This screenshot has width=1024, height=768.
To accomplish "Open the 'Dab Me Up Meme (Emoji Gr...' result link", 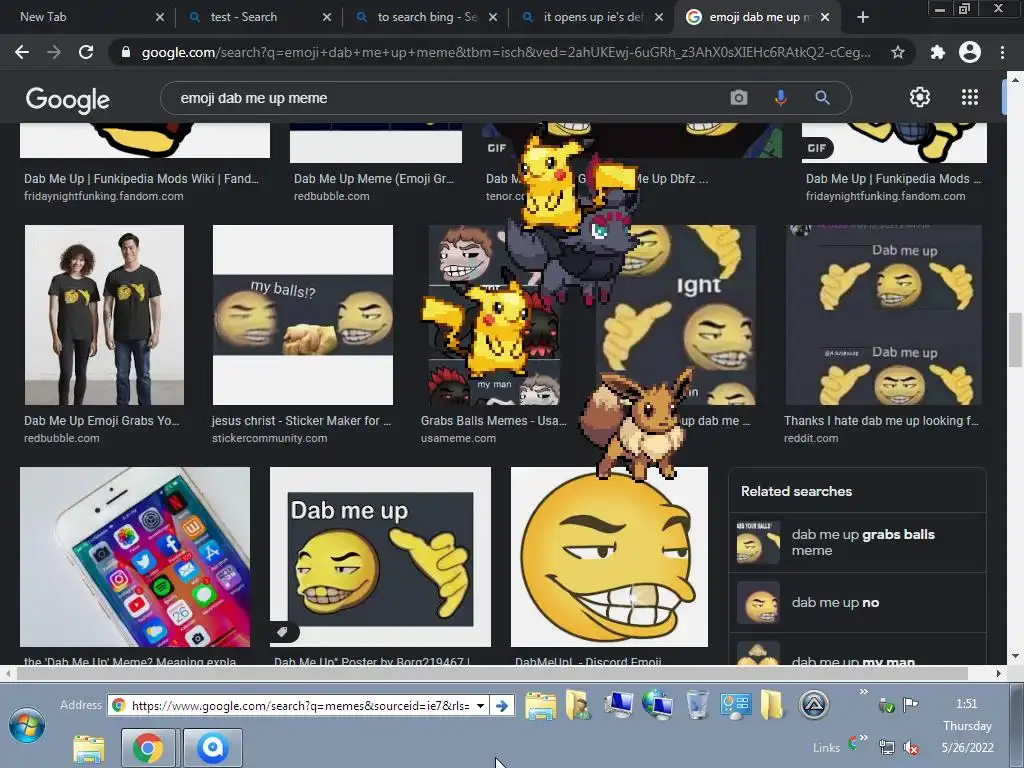I will pyautogui.click(x=374, y=178).
